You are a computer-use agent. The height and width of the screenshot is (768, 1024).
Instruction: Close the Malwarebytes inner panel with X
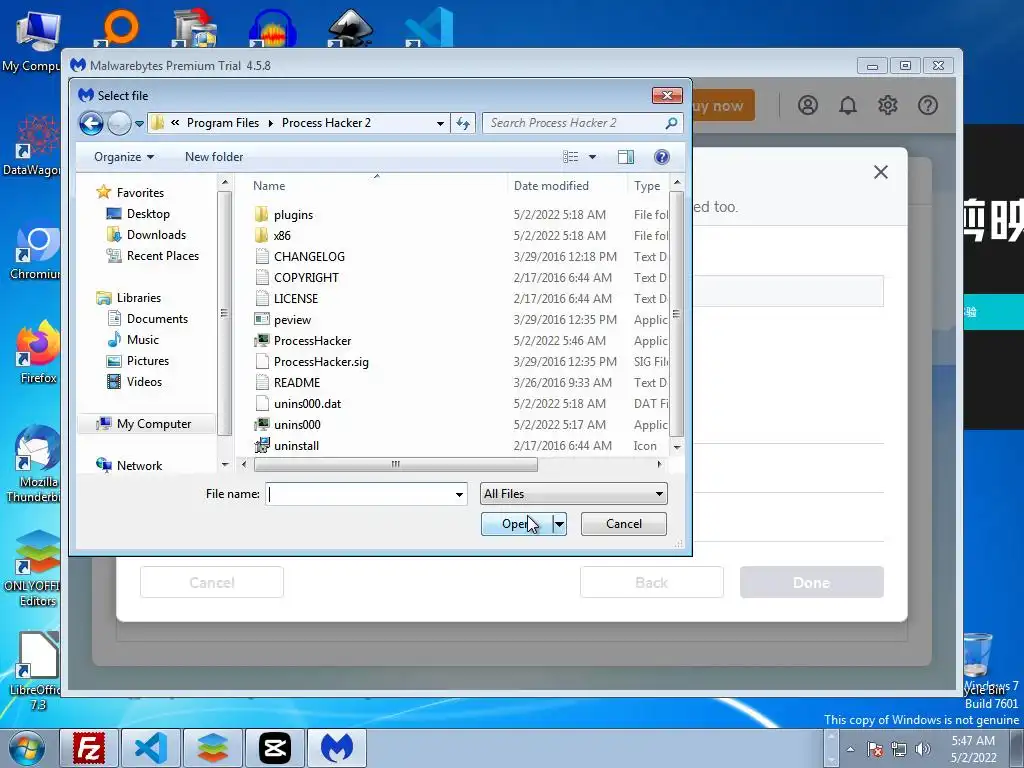[x=881, y=172]
